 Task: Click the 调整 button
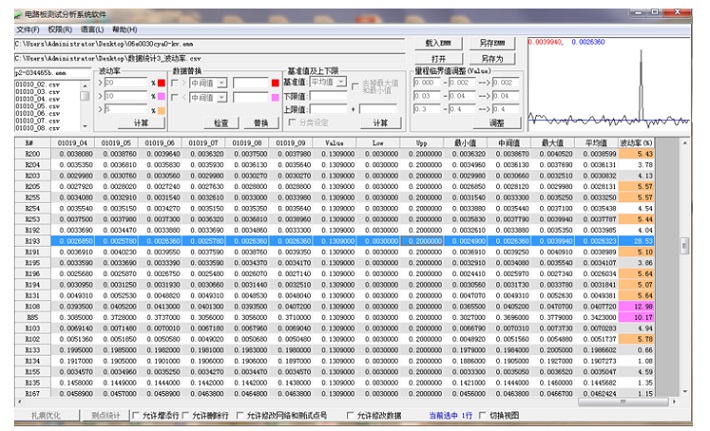click(x=497, y=123)
